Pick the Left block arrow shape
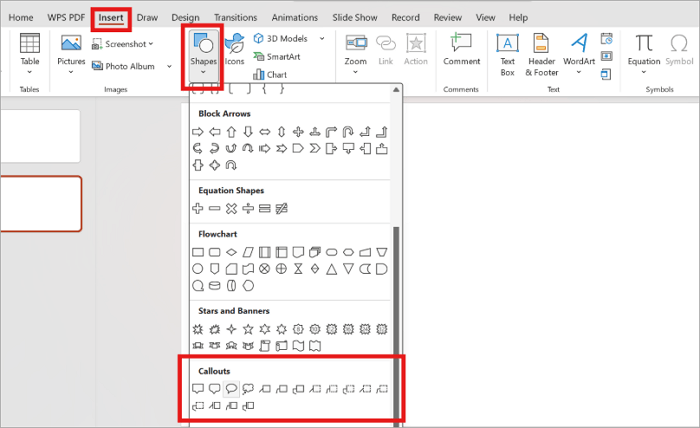700x428 pixels. [x=215, y=132]
